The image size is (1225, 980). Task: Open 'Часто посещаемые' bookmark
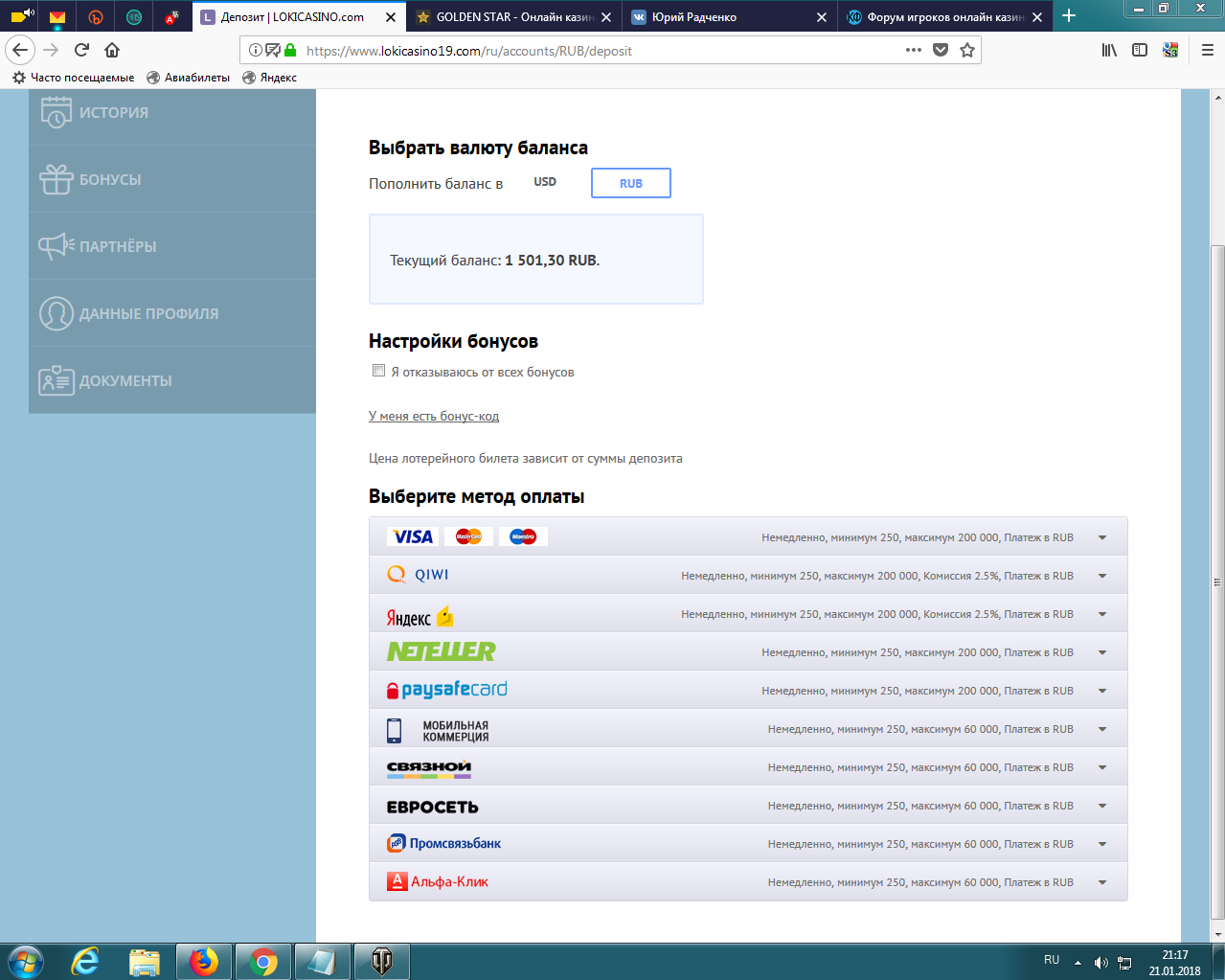[x=73, y=78]
